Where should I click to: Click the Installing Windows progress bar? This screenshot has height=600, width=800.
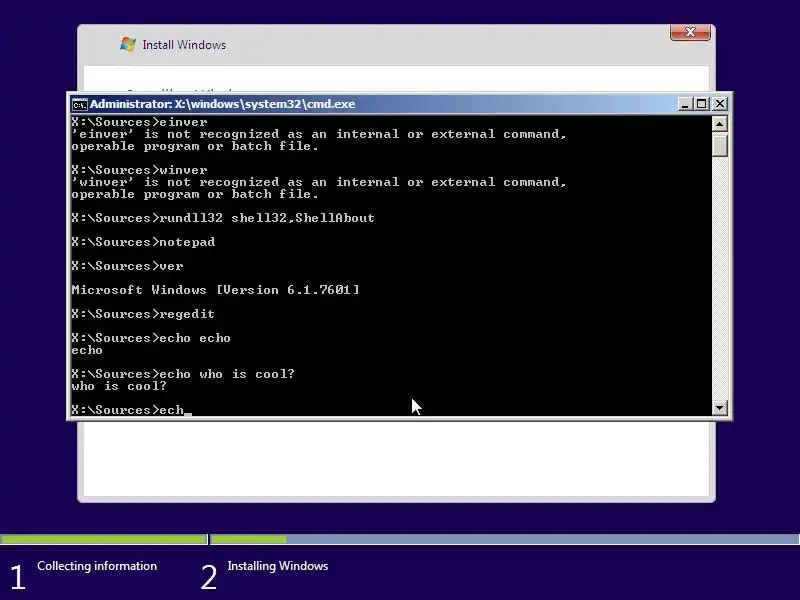(x=505, y=539)
